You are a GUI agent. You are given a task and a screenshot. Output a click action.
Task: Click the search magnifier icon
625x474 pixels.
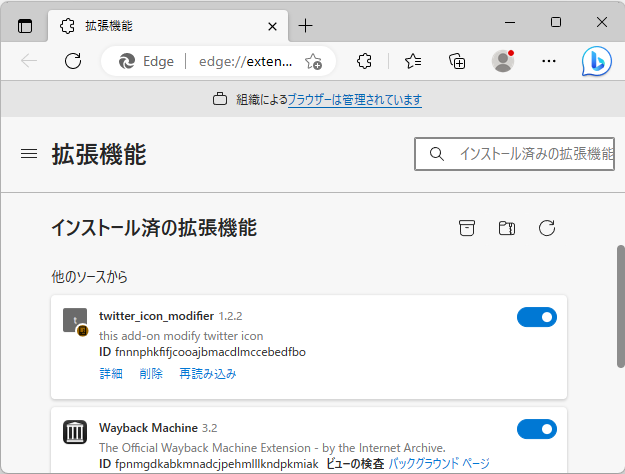point(437,154)
